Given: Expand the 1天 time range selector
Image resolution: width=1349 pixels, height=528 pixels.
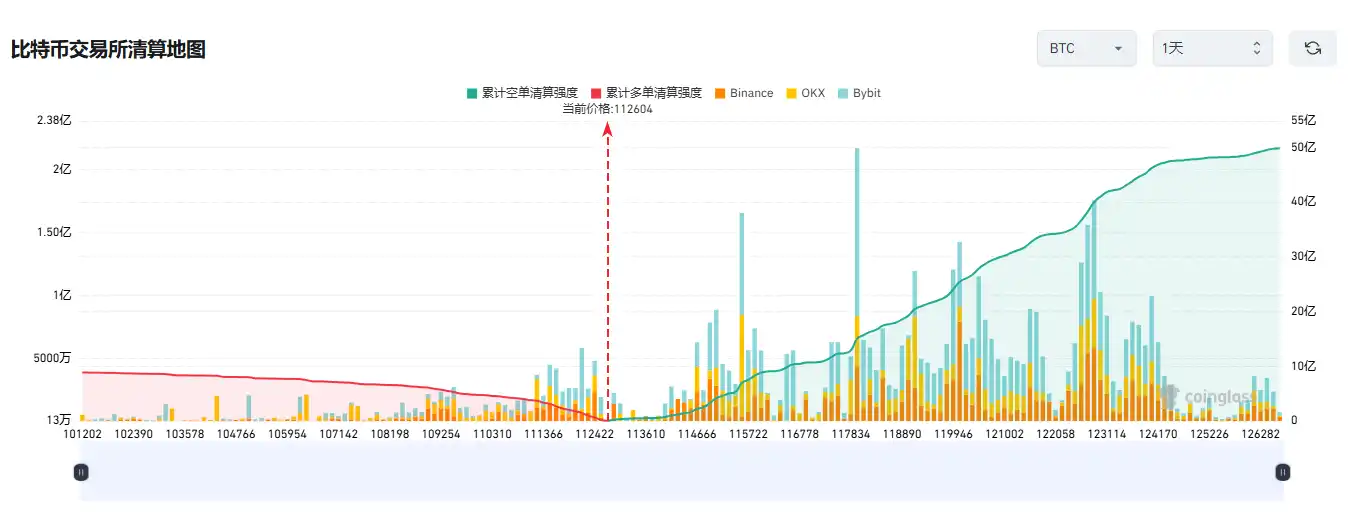Looking at the screenshot, I should click(1212, 48).
